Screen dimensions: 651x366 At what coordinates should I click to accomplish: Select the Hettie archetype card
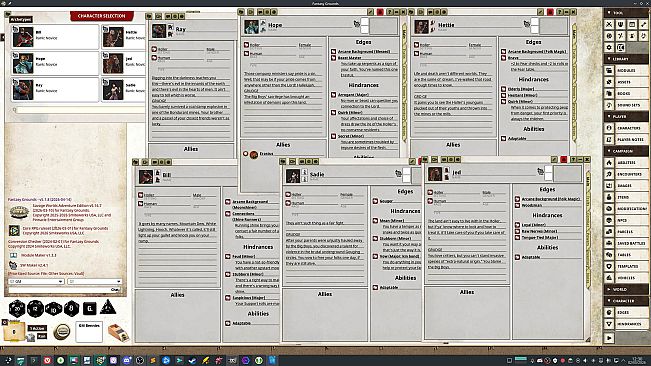pyautogui.click(x=123, y=37)
